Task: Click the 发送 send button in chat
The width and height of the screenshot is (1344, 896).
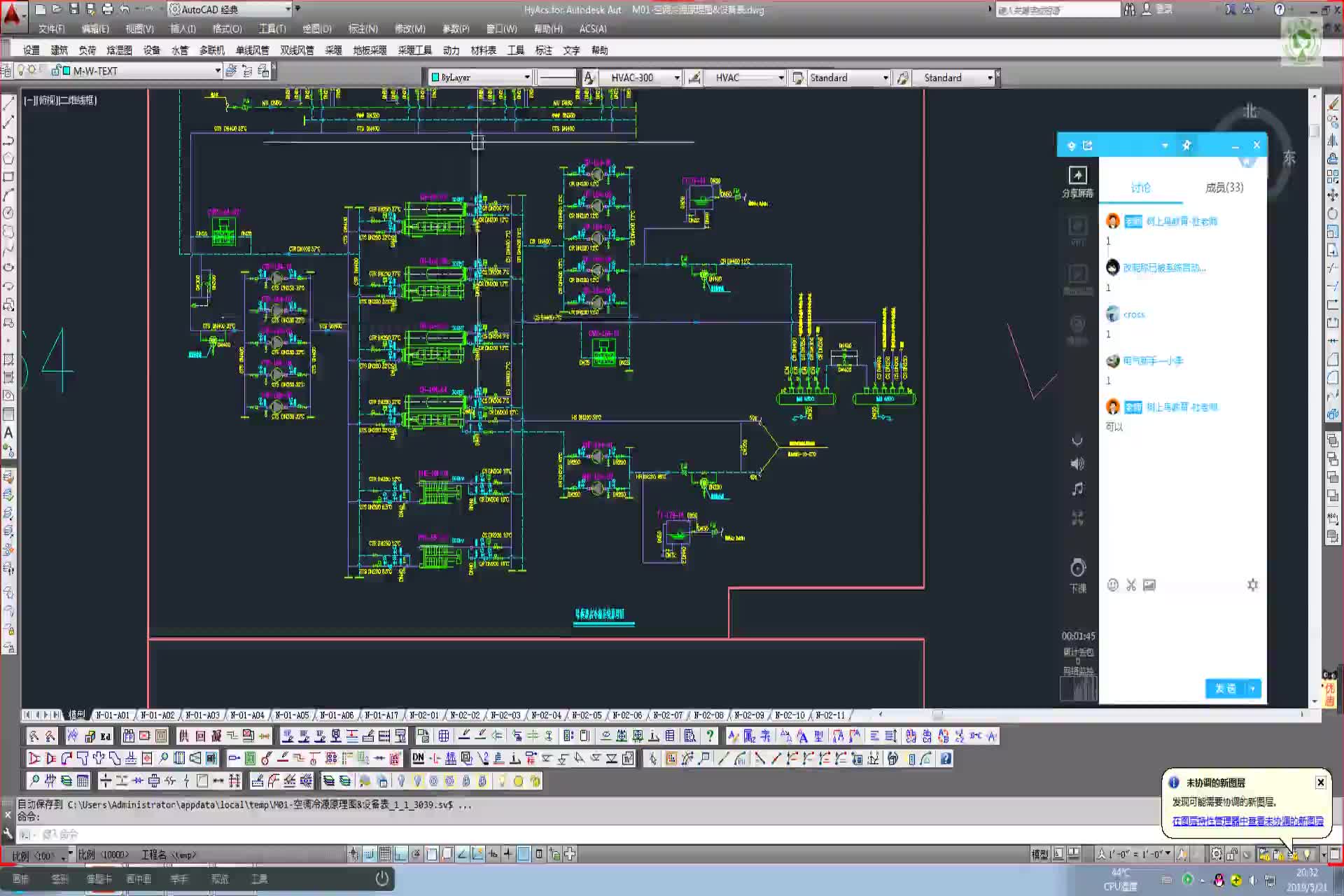Action: point(1226,689)
